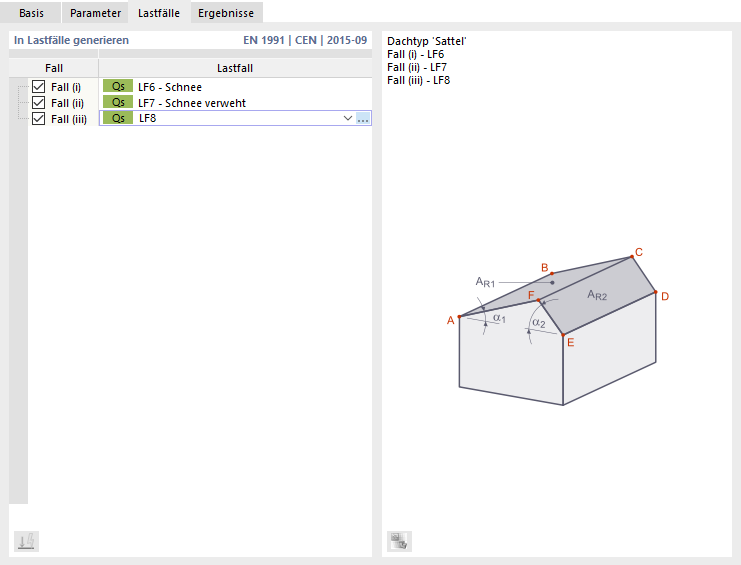Click the Qs tag next to LF7 - Schnee verweht
The width and height of the screenshot is (741, 565).
(118, 103)
